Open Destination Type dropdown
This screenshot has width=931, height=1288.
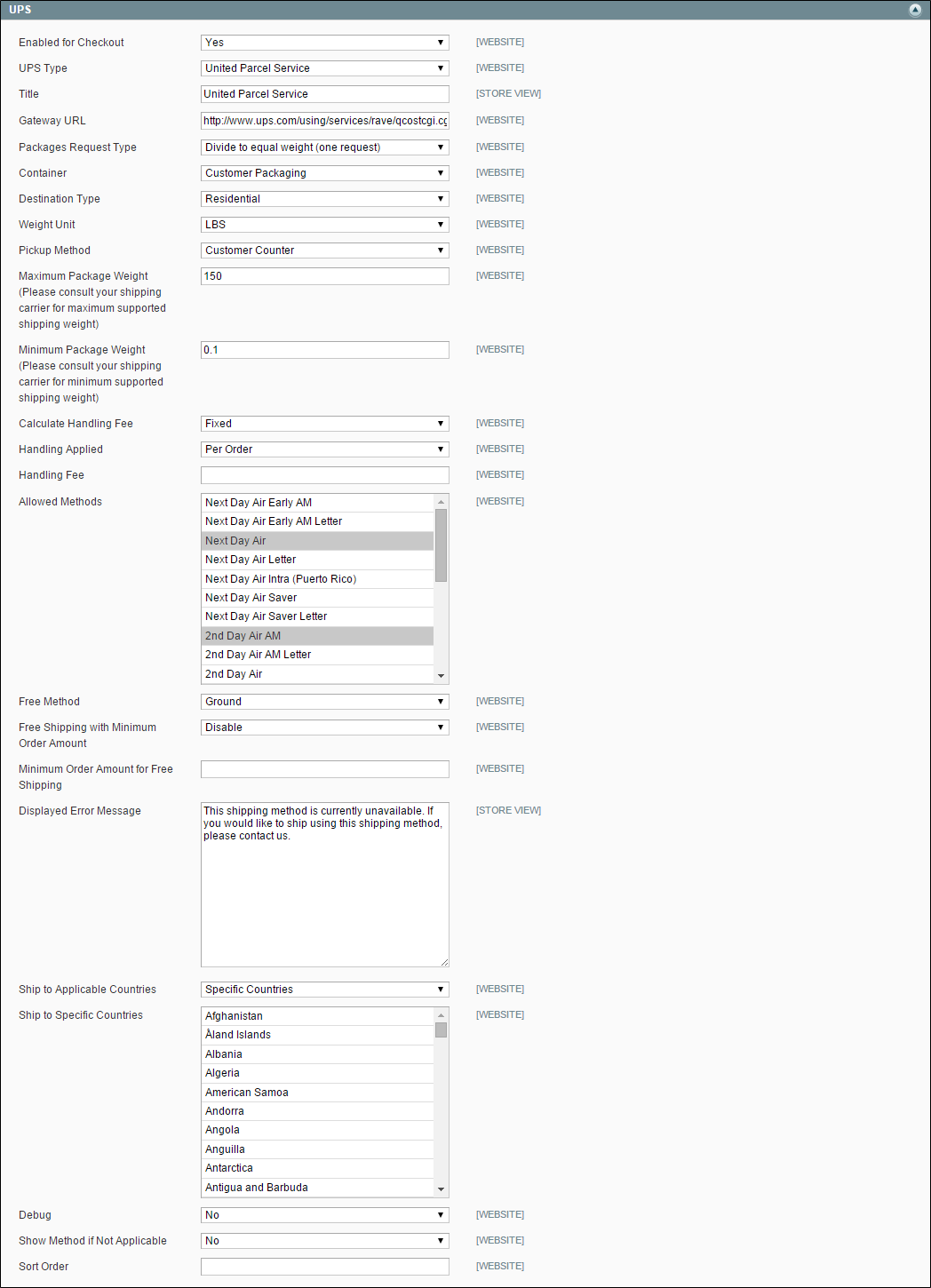coord(325,199)
